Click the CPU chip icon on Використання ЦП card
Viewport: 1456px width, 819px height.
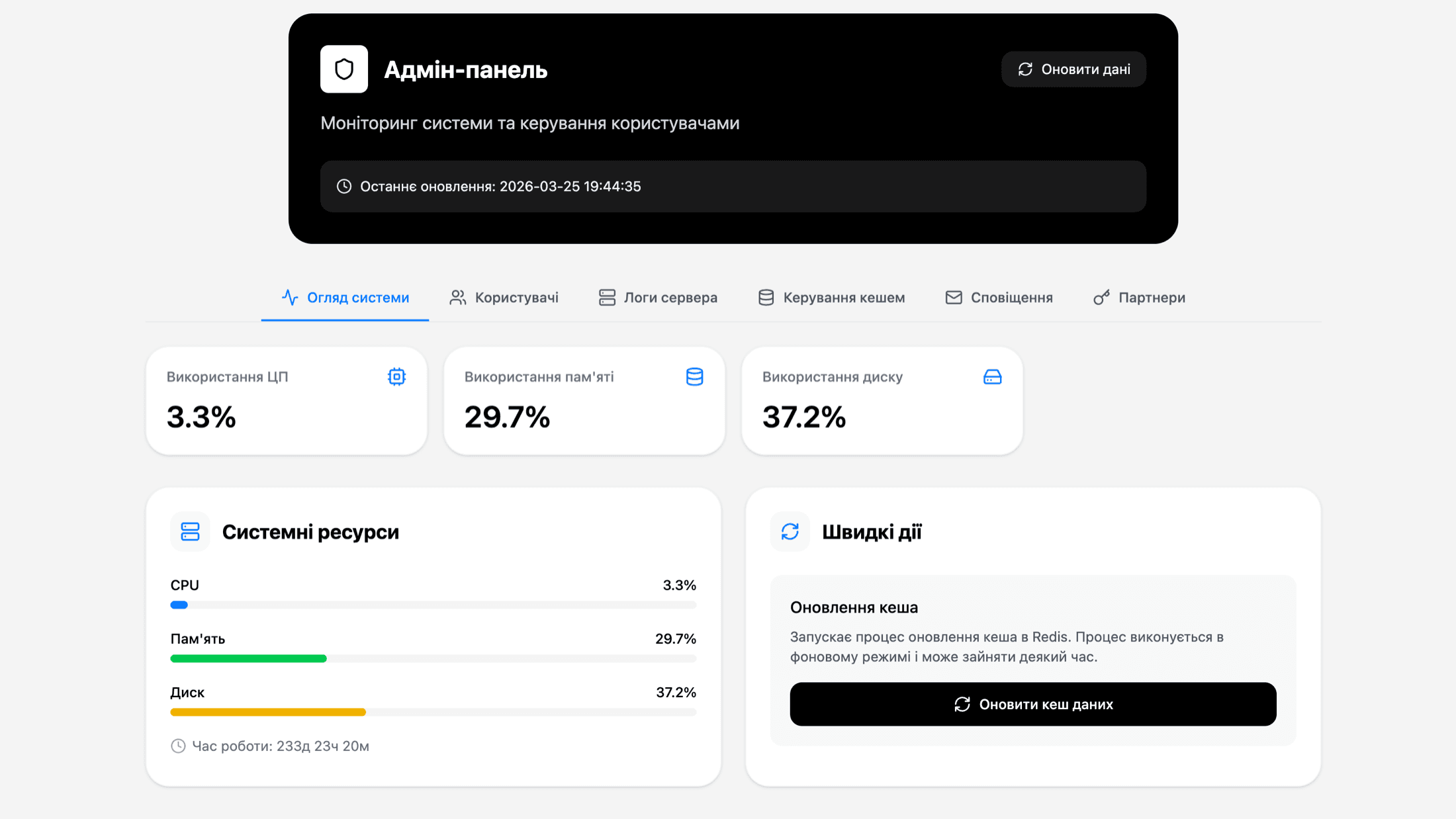[396, 376]
